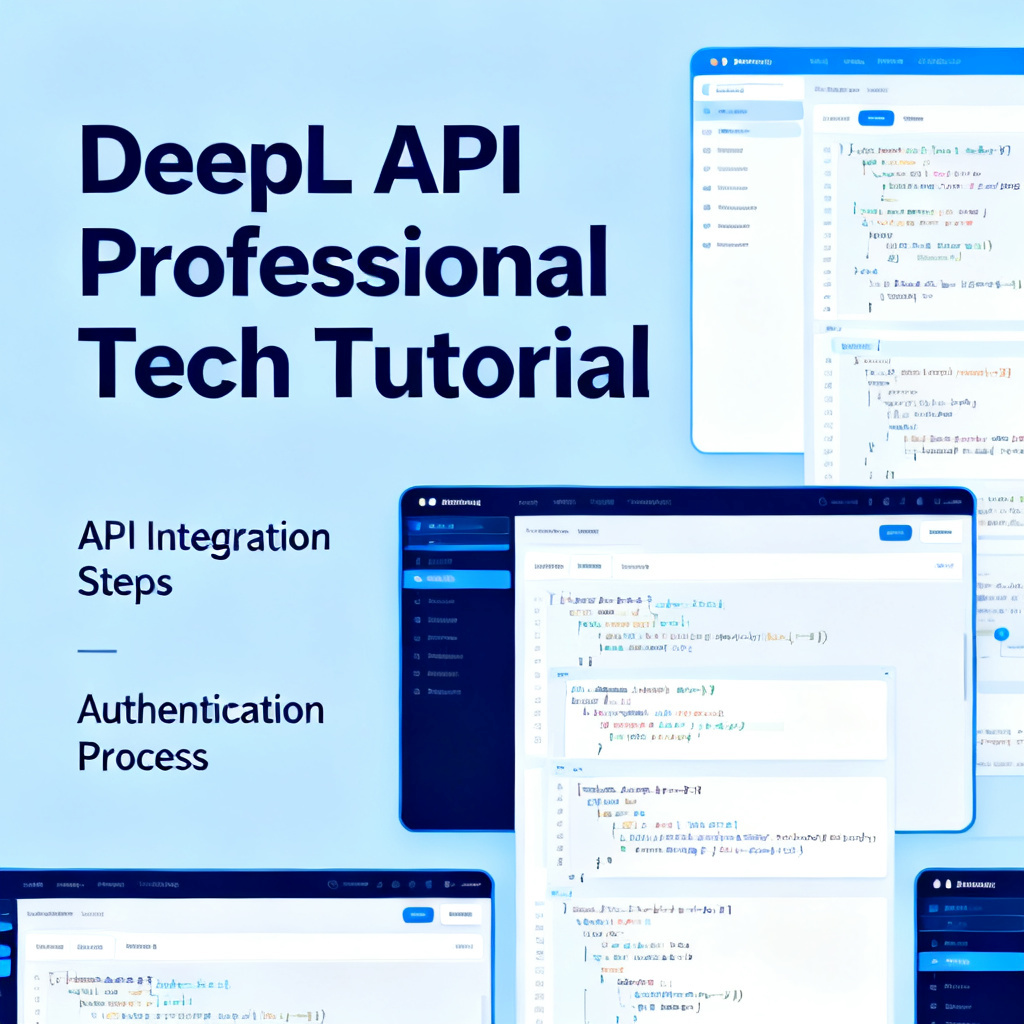Select the topmost sidebar entry in center dark window
Image resolution: width=1024 pixels, height=1024 pixels.
click(x=456, y=526)
